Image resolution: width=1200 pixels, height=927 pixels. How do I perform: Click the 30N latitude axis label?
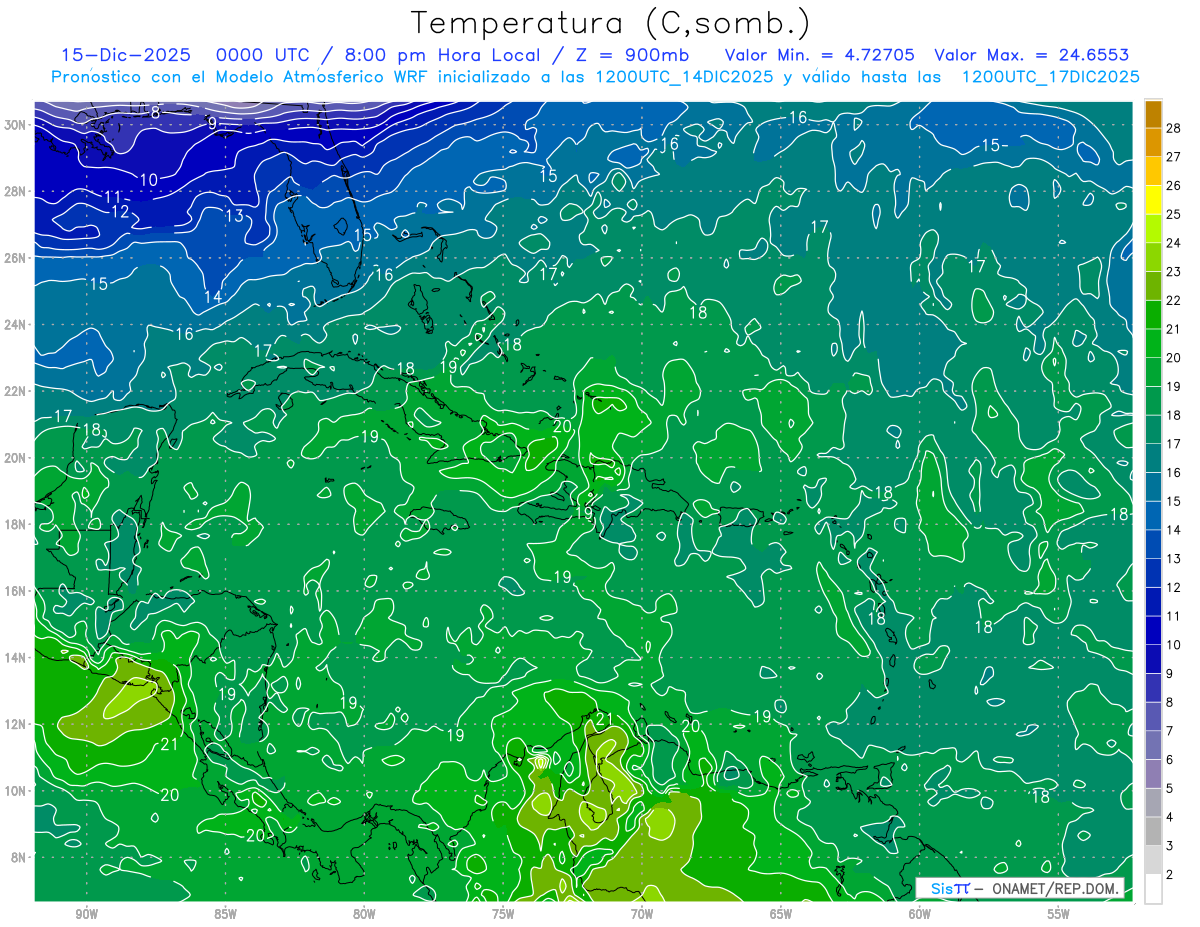click(x=15, y=125)
